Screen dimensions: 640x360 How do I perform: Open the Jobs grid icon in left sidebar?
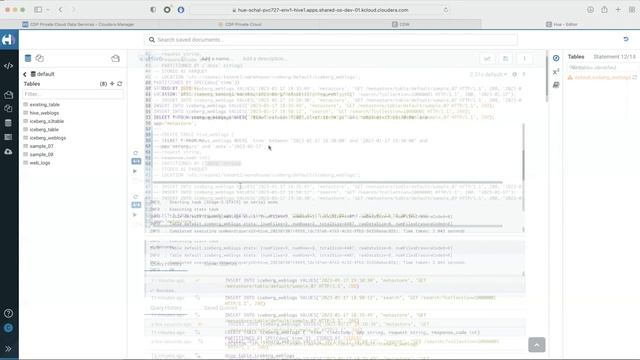8,137
